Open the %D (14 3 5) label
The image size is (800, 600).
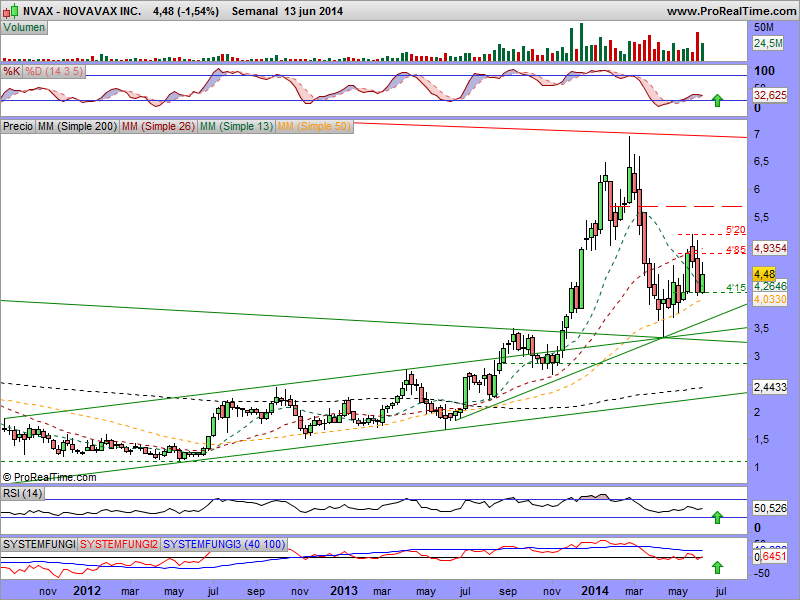(x=54, y=71)
